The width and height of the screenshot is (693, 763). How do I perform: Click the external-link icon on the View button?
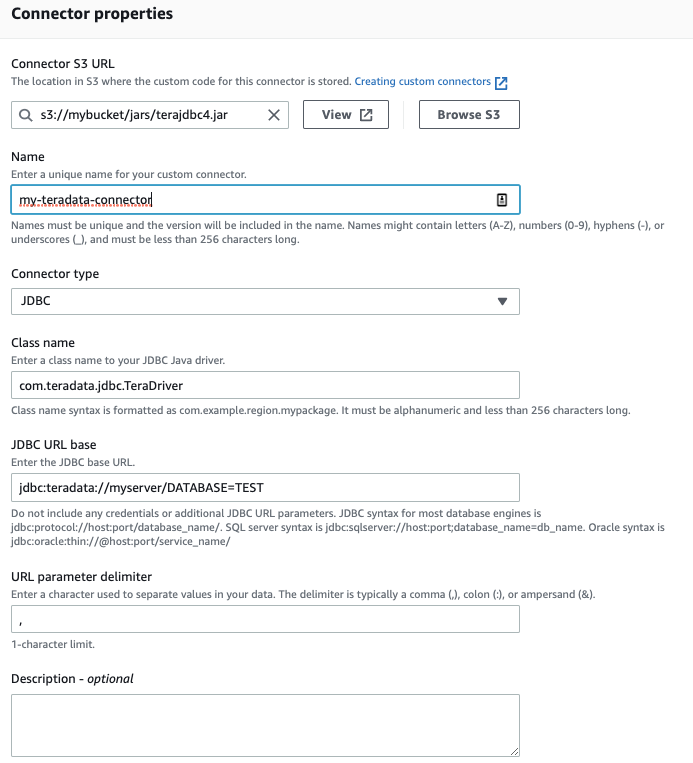(367, 115)
